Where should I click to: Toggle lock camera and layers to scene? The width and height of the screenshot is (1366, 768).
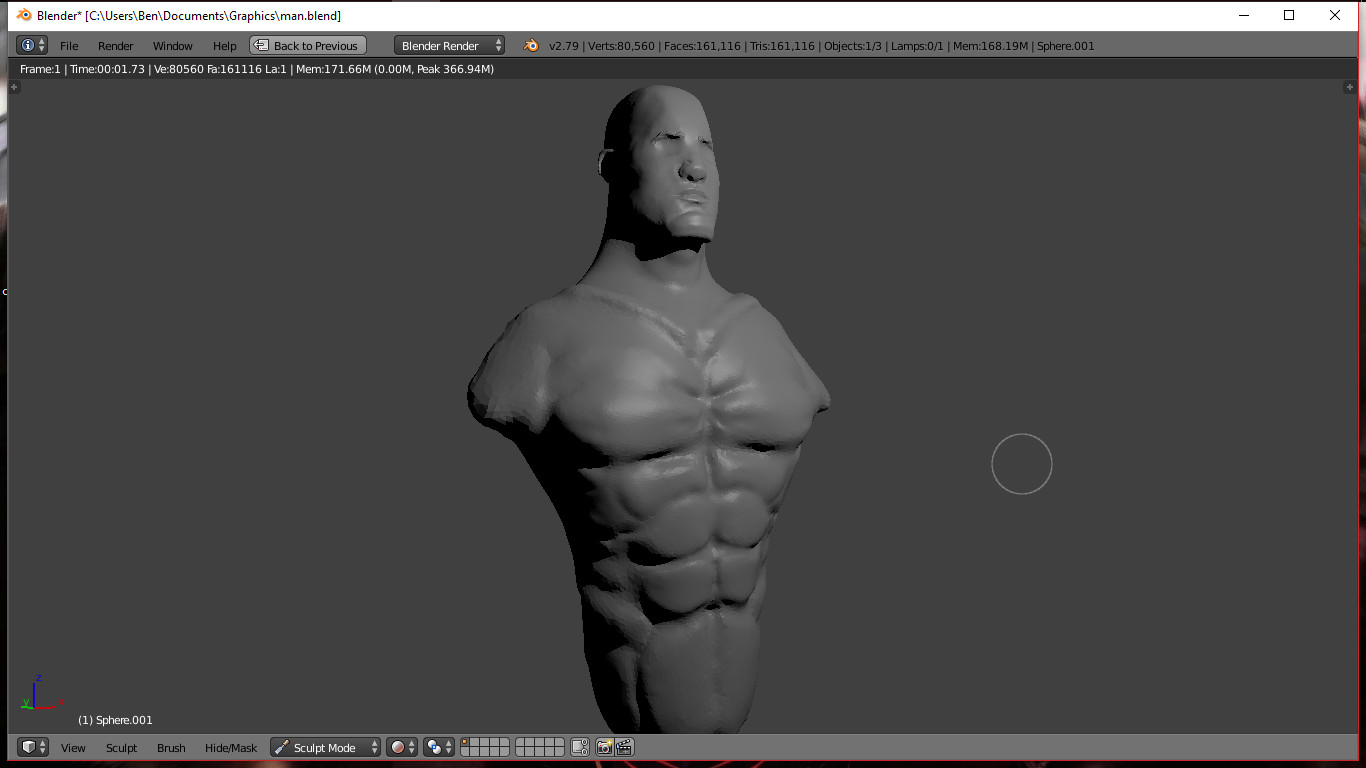coord(580,747)
